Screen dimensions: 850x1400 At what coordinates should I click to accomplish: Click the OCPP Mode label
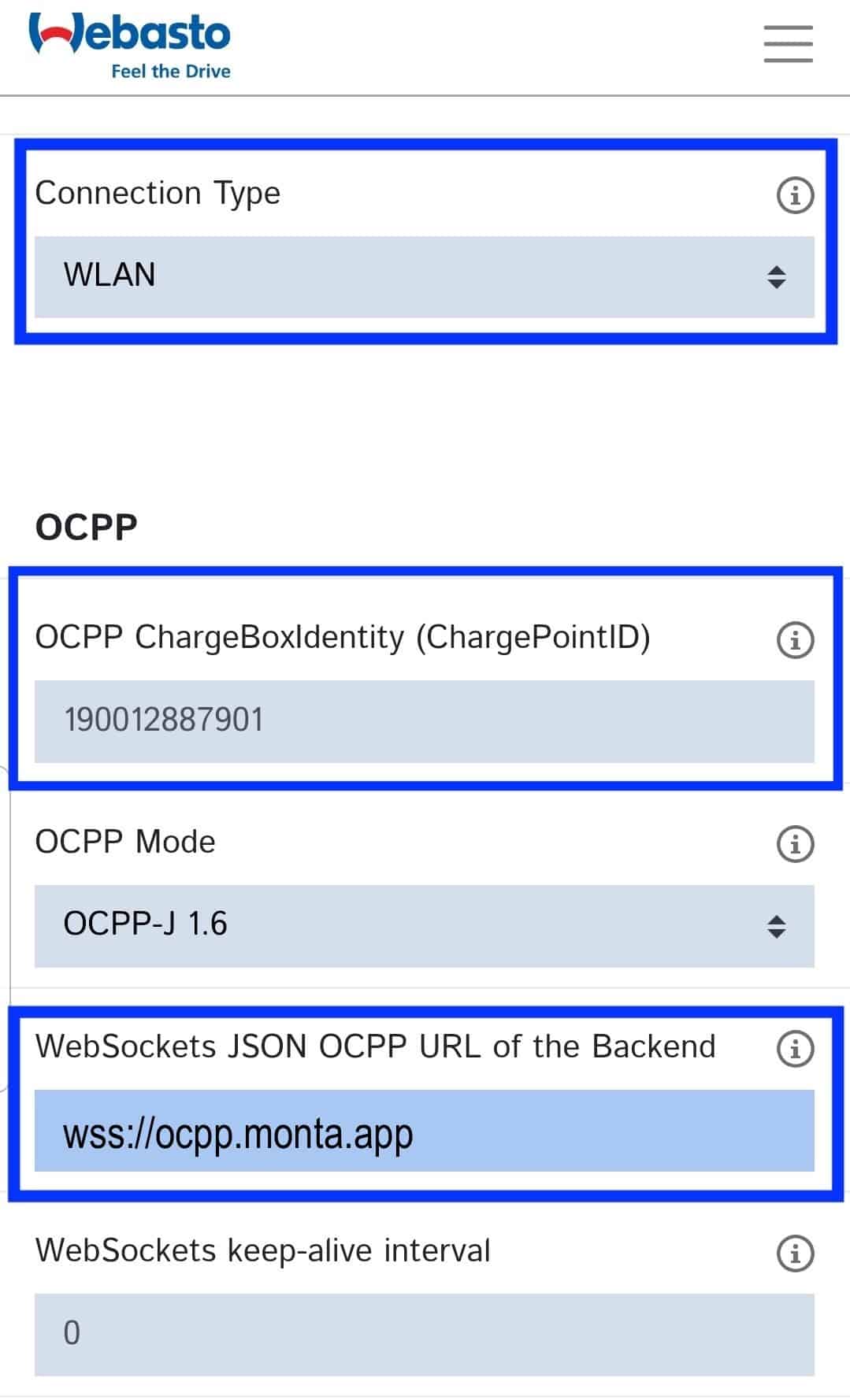coord(125,842)
